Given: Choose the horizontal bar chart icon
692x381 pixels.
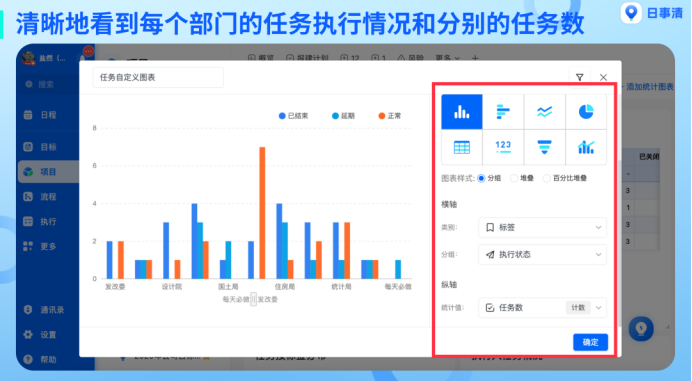Looking at the screenshot, I should pyautogui.click(x=503, y=112).
